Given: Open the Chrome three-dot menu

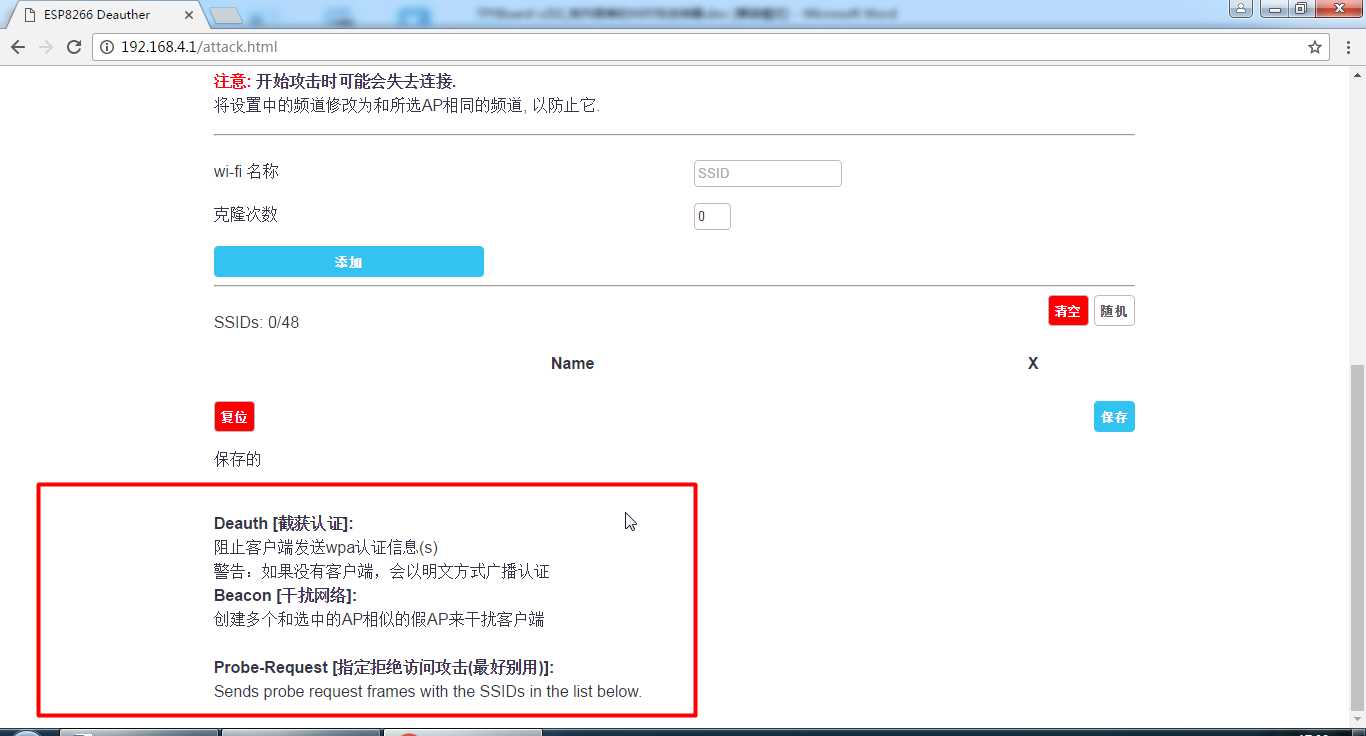Looking at the screenshot, I should pyautogui.click(x=1347, y=47).
